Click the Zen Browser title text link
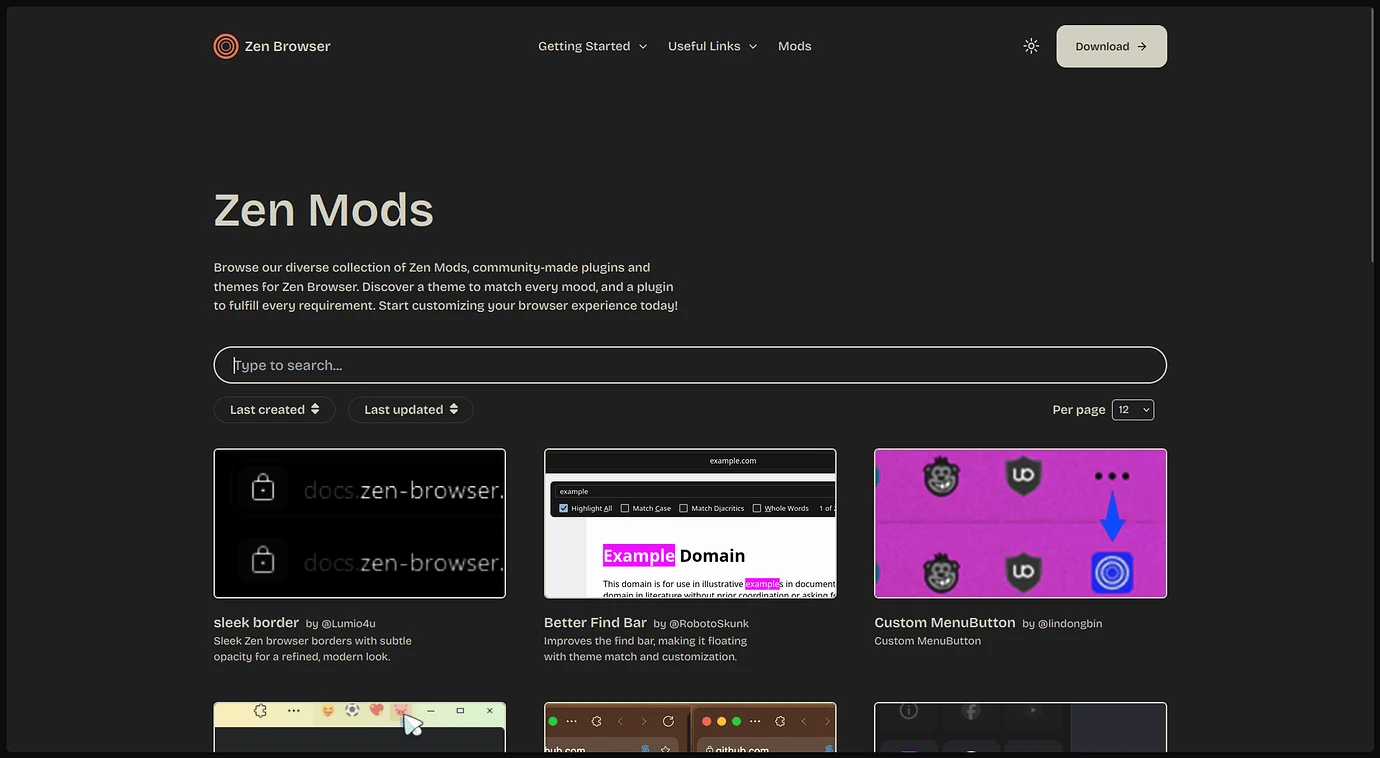The width and height of the screenshot is (1380, 758). [287, 46]
